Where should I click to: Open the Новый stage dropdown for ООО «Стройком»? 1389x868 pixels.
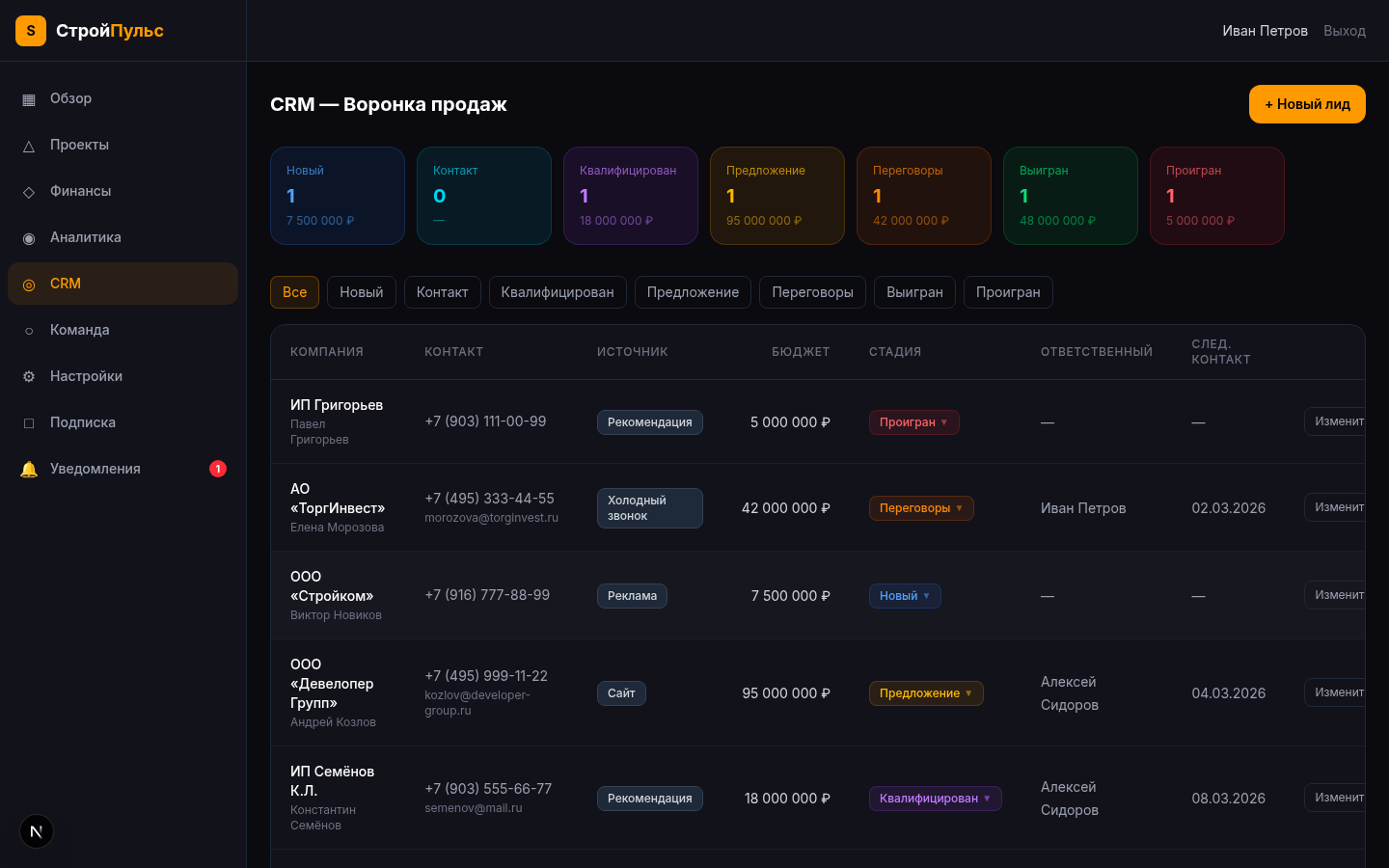pyautogui.click(x=904, y=595)
